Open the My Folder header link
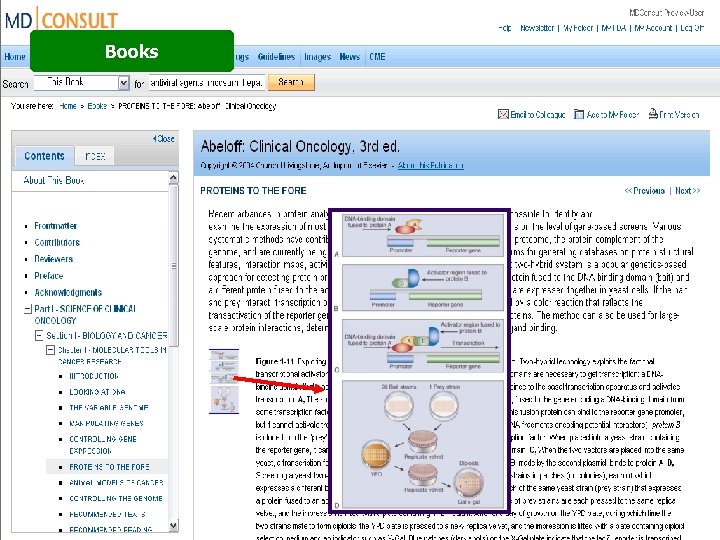Image resolution: width=720 pixels, height=540 pixels. [578, 28]
